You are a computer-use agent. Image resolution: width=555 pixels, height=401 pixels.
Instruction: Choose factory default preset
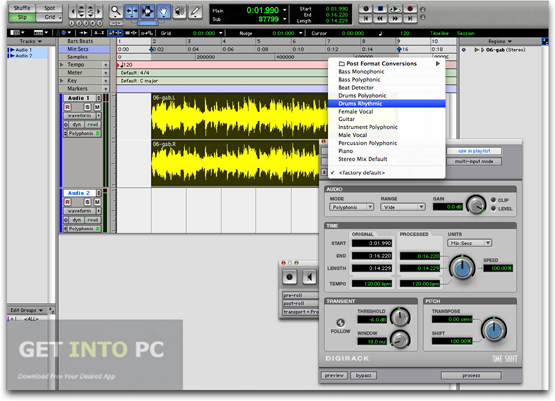[387, 173]
